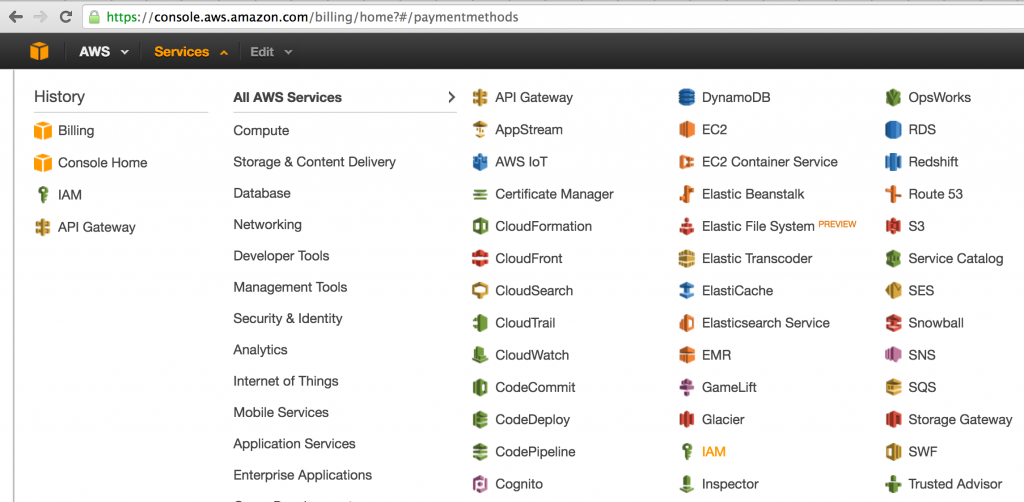Screen dimensions: 1024x502
Task: Click the DynamoDB icon
Action: tap(687, 98)
